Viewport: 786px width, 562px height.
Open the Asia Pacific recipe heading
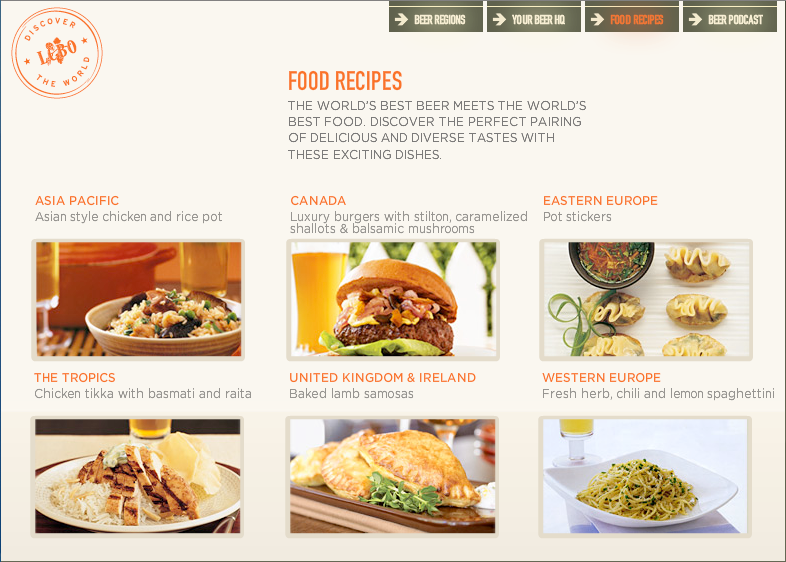pos(77,201)
